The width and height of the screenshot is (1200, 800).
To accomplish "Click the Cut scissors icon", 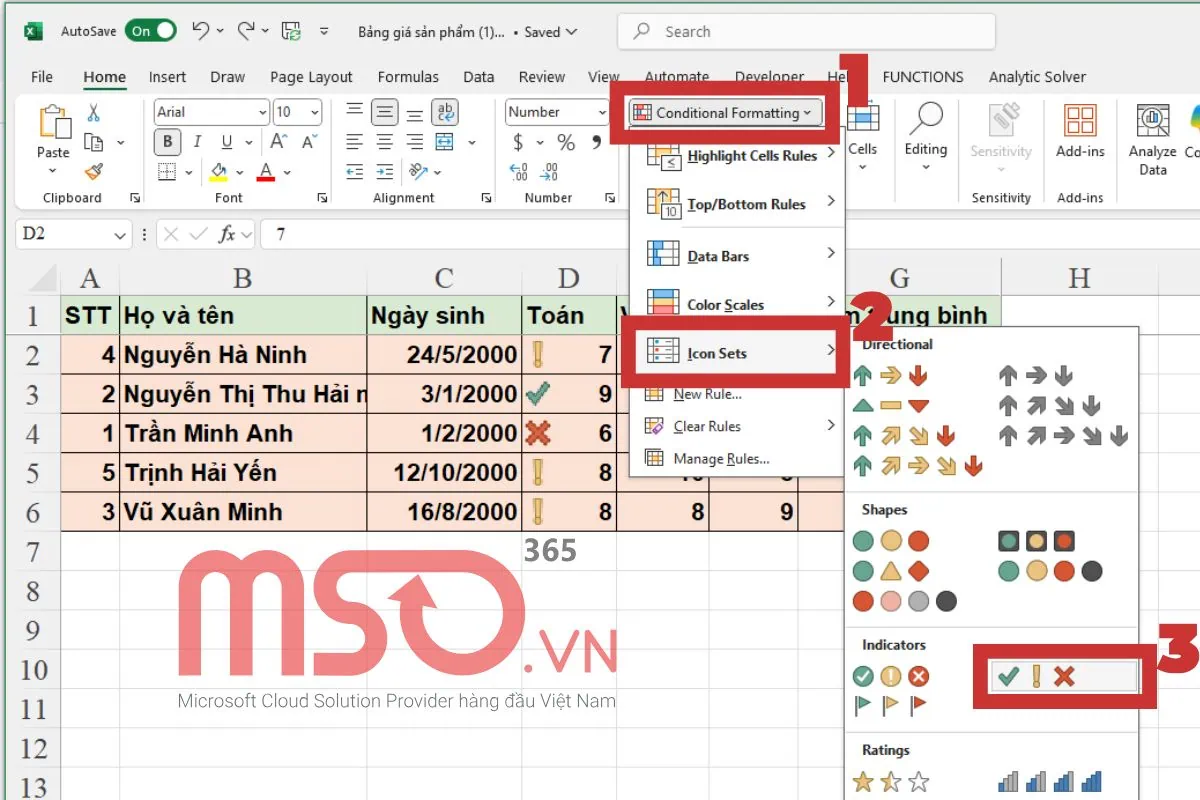I will (x=94, y=113).
